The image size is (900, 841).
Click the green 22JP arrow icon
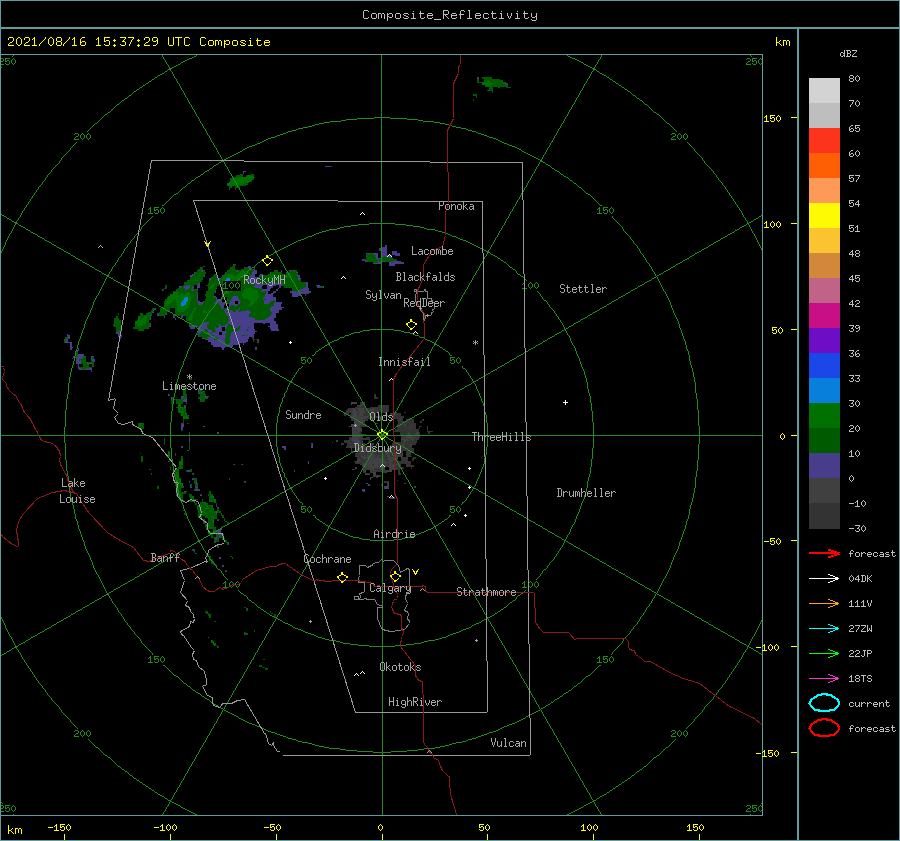tap(824, 653)
